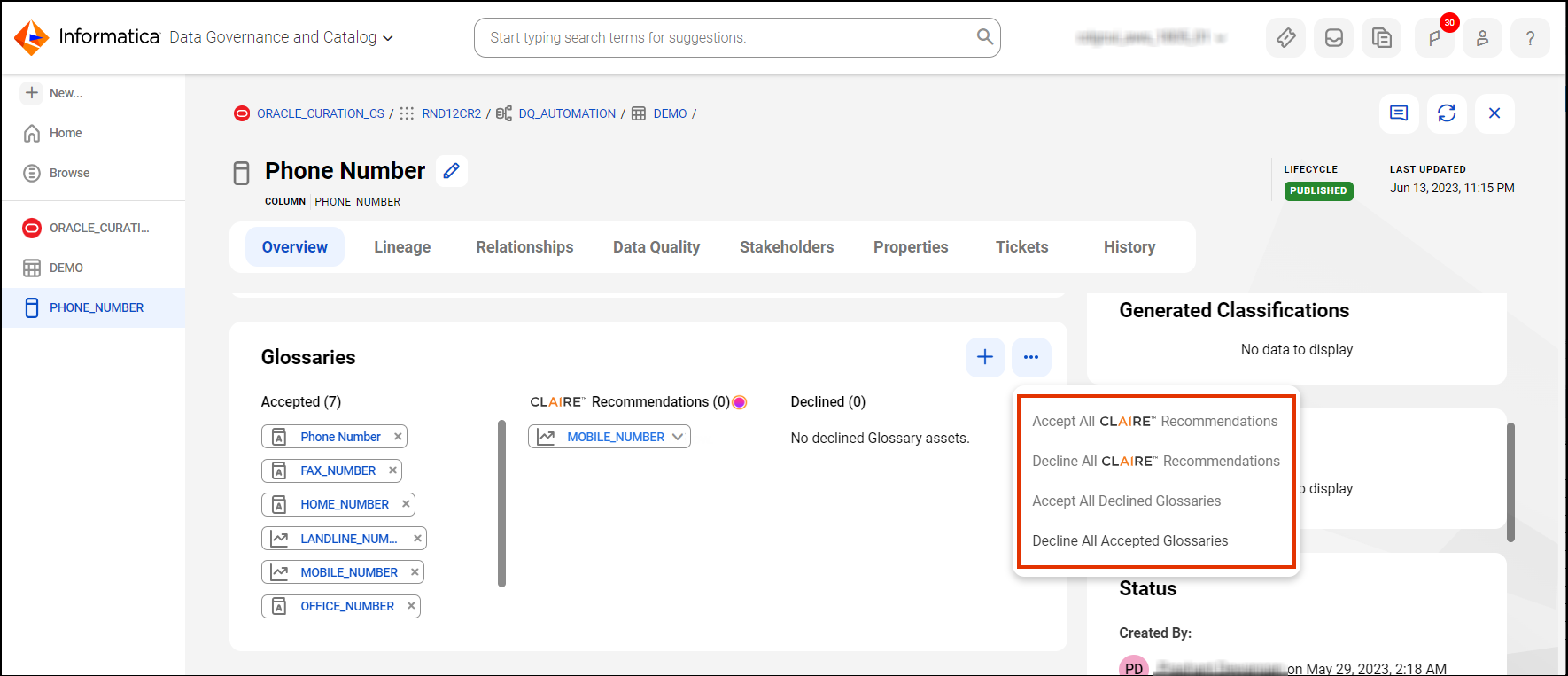Close the asset page with X button
This screenshot has height=676, width=1568.
[1494, 113]
